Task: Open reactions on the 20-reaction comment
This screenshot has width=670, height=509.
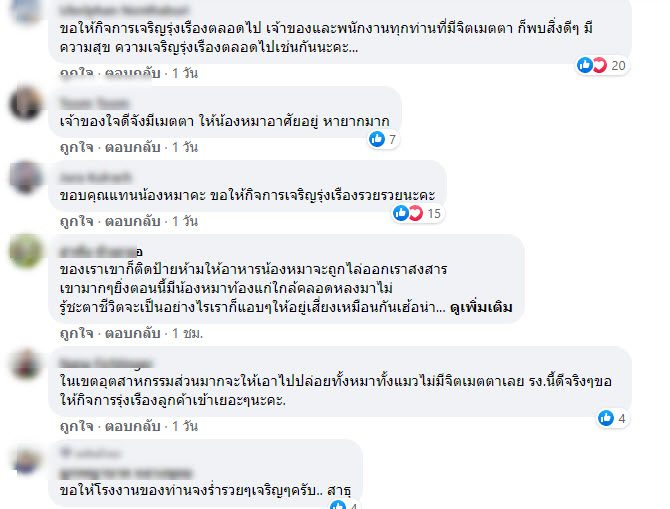Action: [x=602, y=65]
